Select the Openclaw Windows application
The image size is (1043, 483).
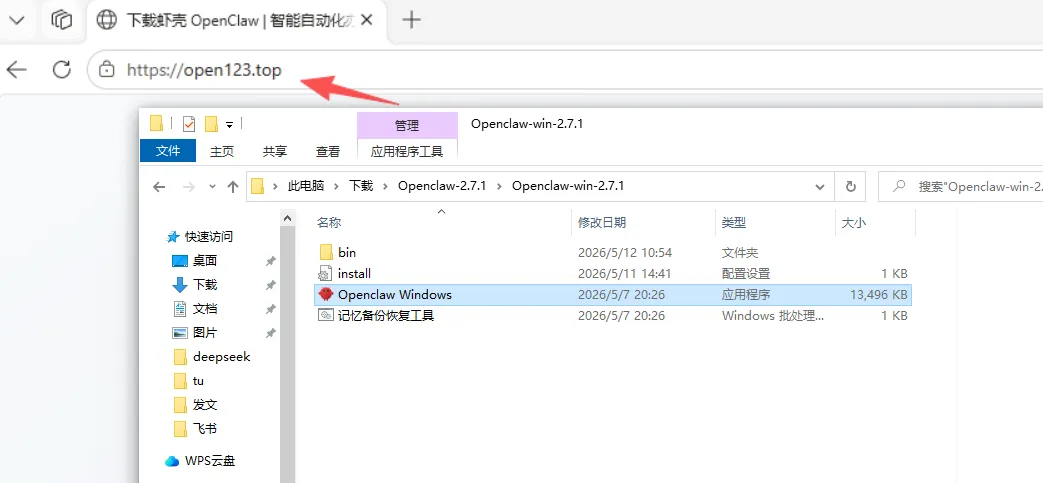[x=613, y=295]
